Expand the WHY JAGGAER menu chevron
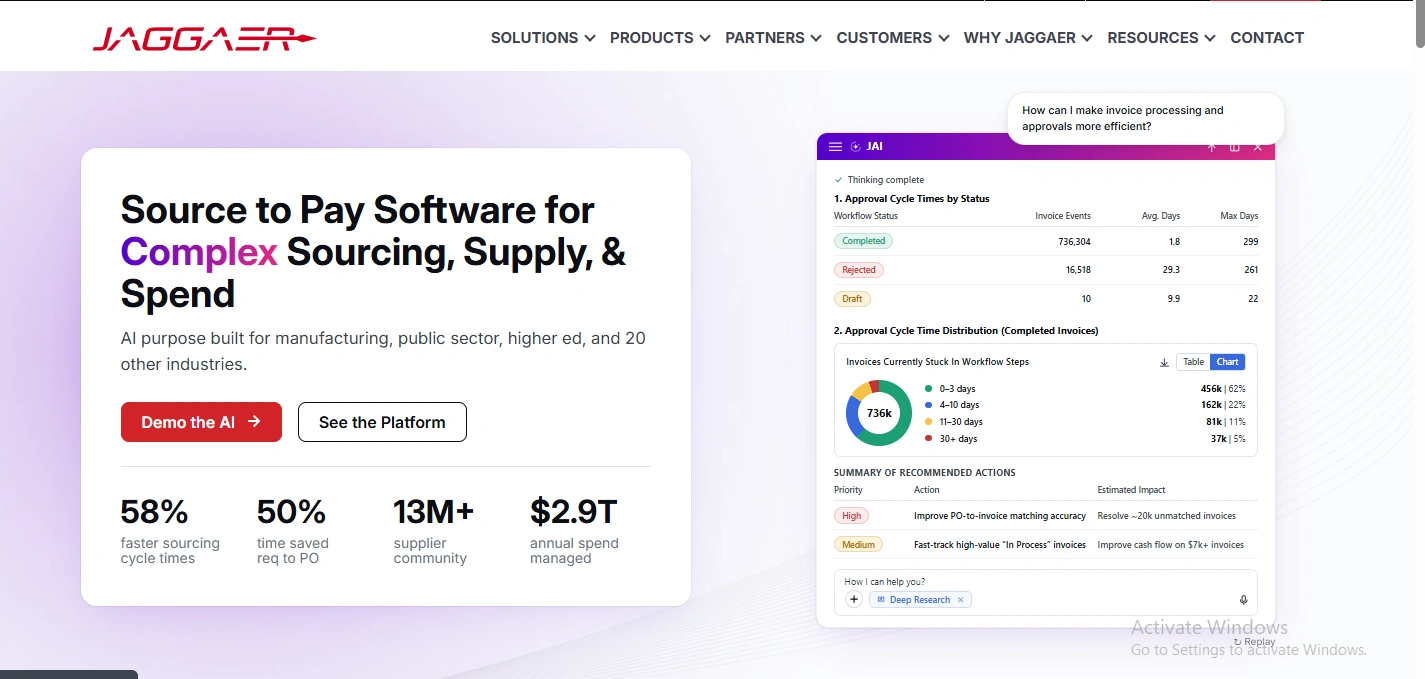 (x=1087, y=38)
